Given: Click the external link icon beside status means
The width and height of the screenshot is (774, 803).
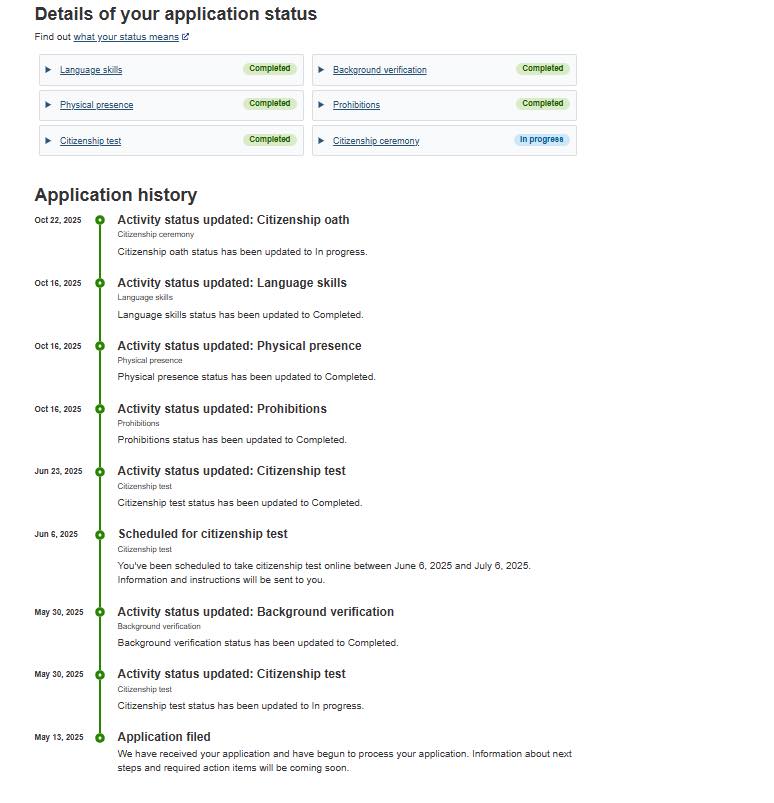Looking at the screenshot, I should click(185, 37).
